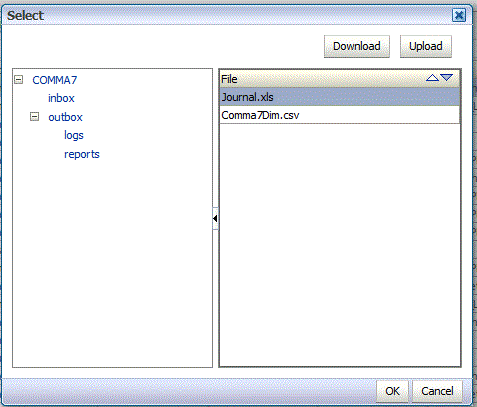Screen dimensions: 477x407
Task: Click the File column header
Action: (340, 79)
